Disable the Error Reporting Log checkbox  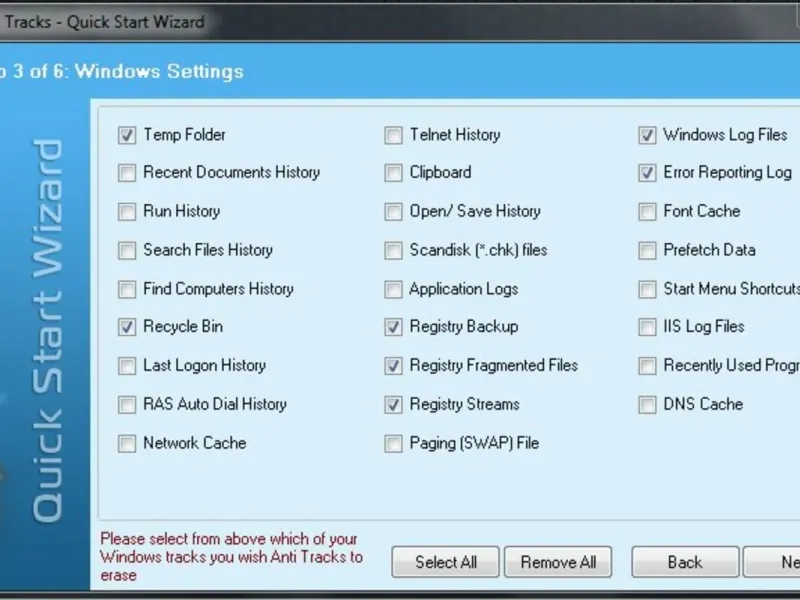click(x=647, y=173)
